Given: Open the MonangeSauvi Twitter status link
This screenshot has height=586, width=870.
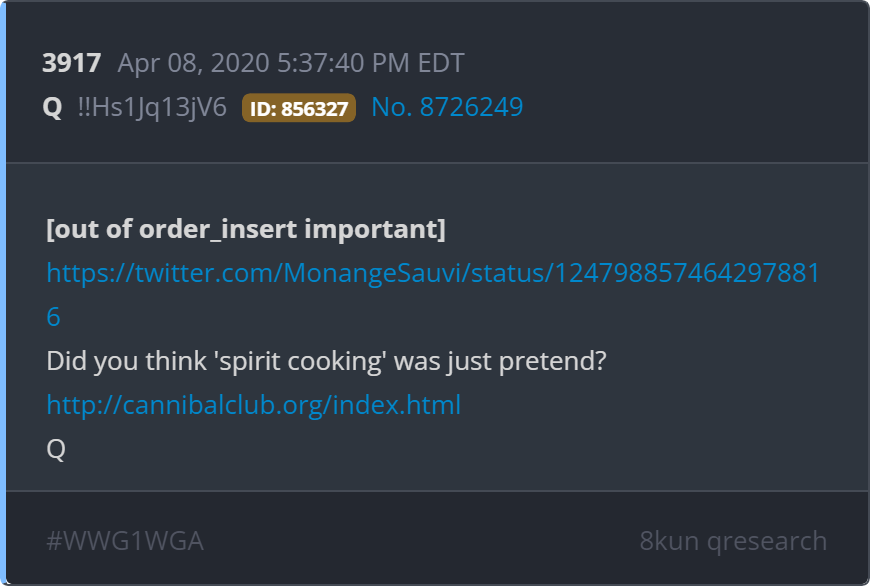Looking at the screenshot, I should (x=432, y=273).
